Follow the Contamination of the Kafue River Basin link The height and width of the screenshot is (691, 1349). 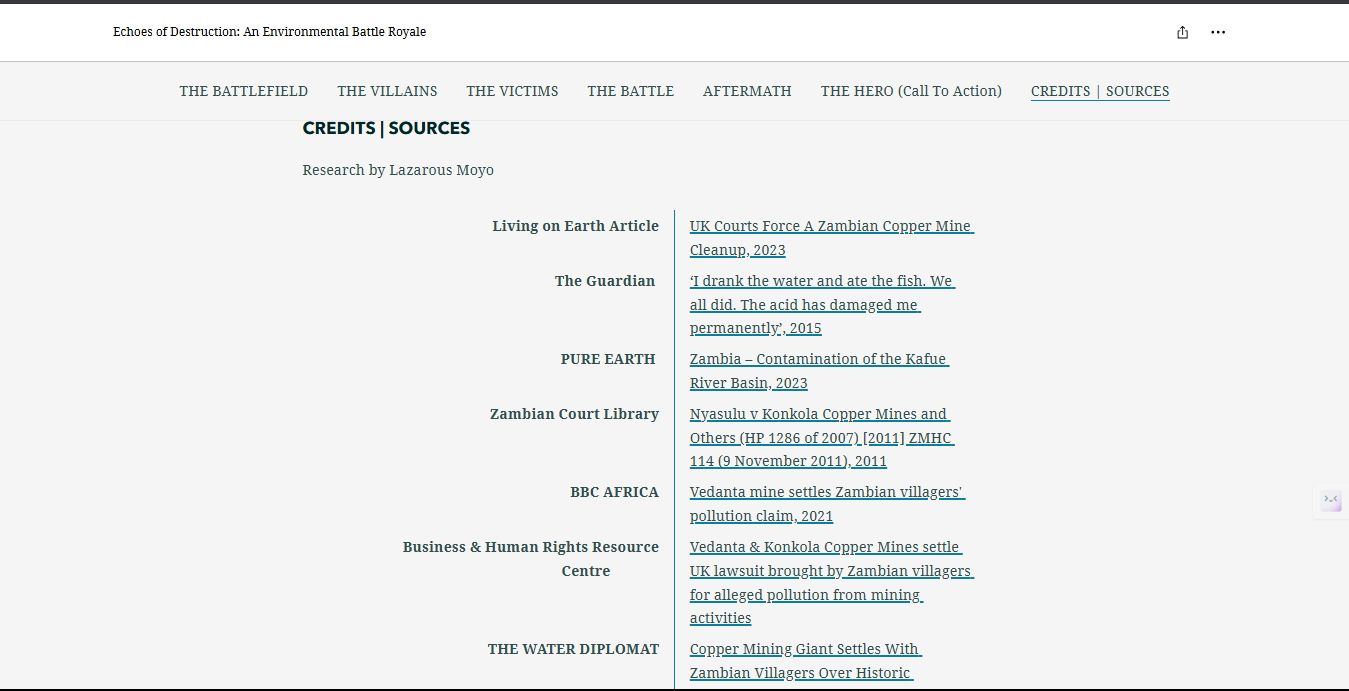(818, 371)
